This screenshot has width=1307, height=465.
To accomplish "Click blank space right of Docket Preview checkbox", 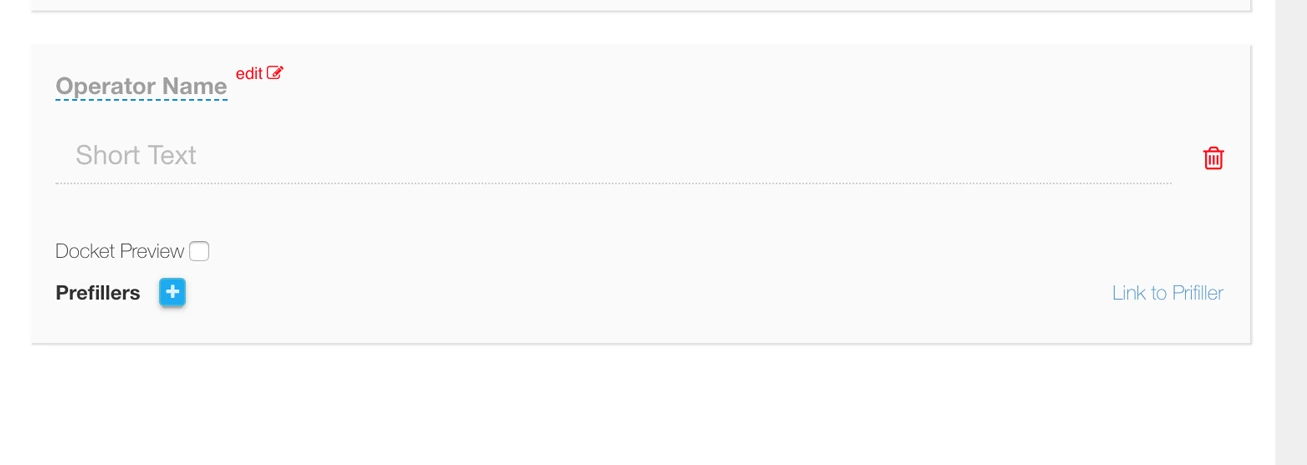I will (600, 251).
